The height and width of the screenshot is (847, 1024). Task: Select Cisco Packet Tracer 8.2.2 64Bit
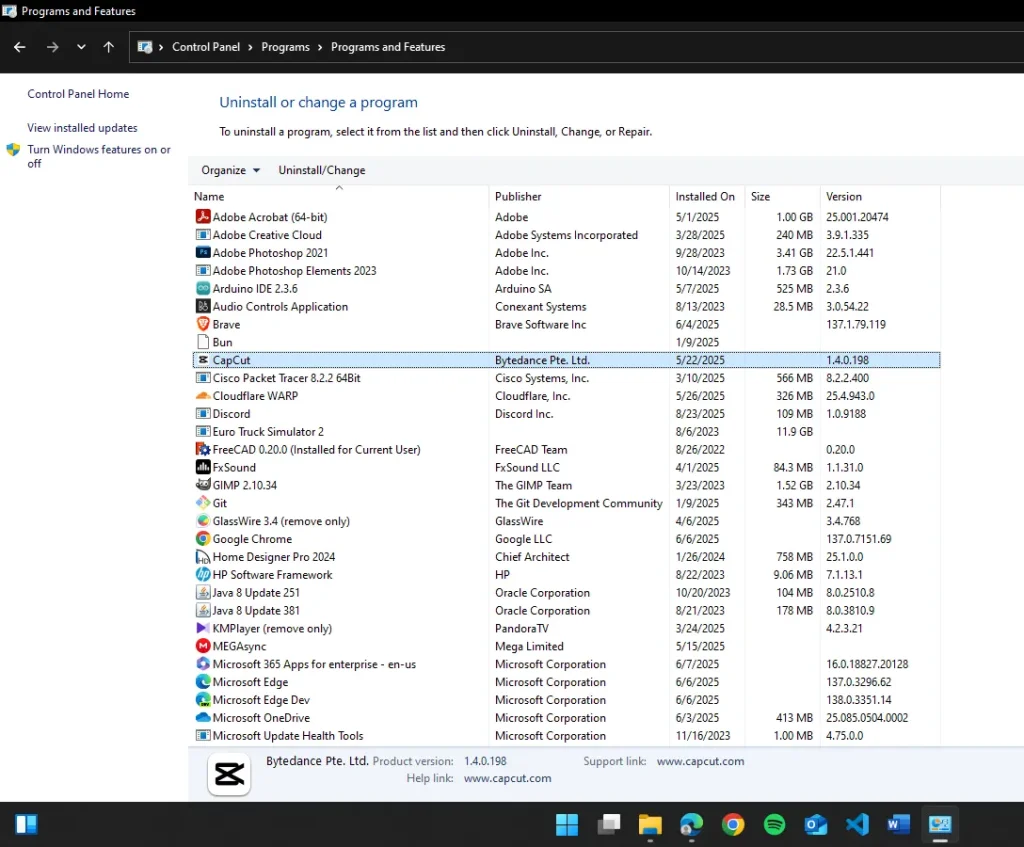click(x=566, y=378)
